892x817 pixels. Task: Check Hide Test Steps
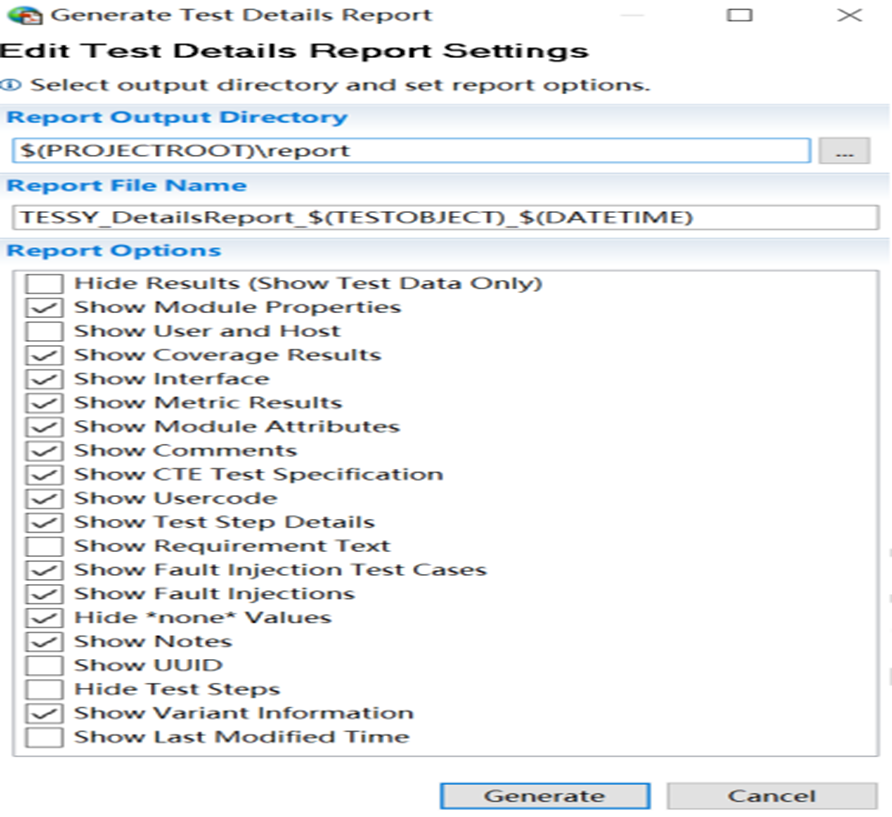click(x=44, y=690)
